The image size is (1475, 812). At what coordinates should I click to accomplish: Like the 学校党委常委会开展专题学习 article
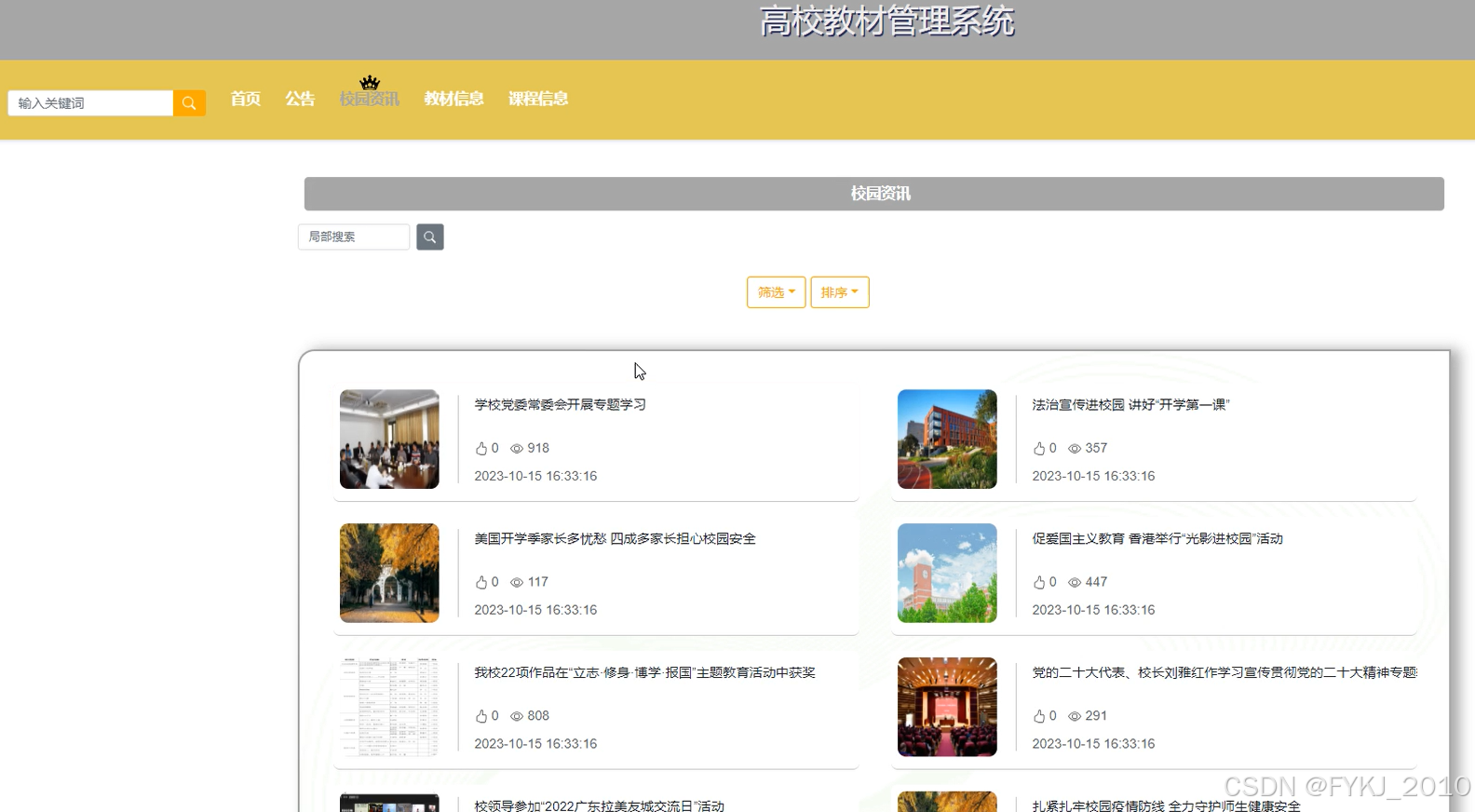pos(481,448)
